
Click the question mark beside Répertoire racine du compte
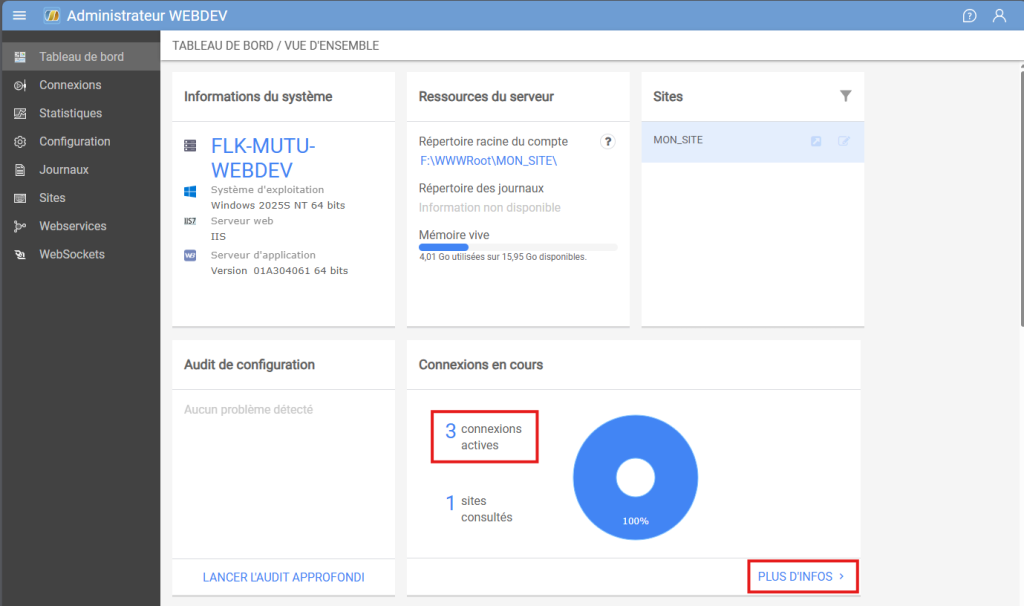pos(607,142)
